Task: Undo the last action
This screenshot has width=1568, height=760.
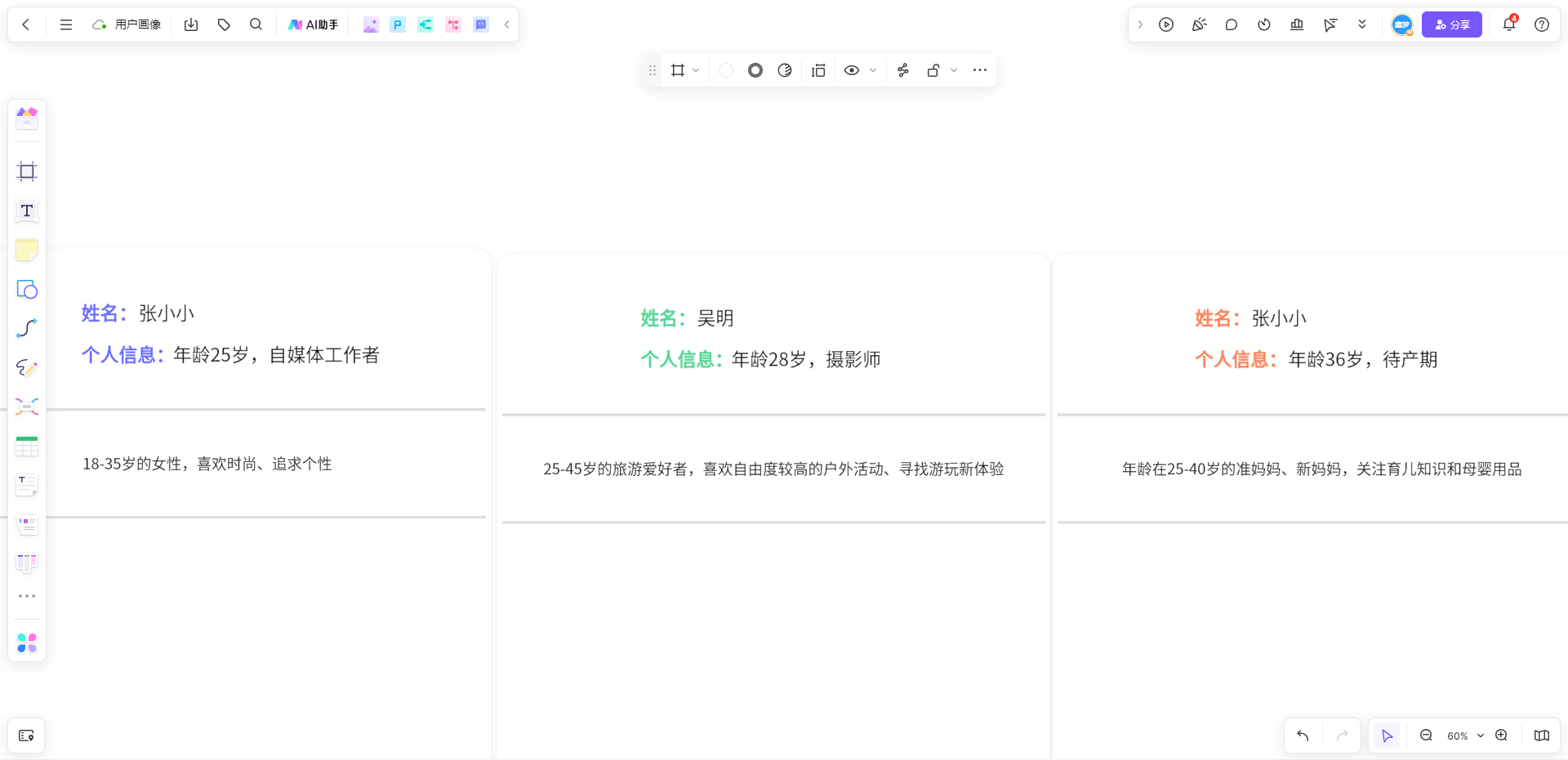Action: click(1303, 736)
